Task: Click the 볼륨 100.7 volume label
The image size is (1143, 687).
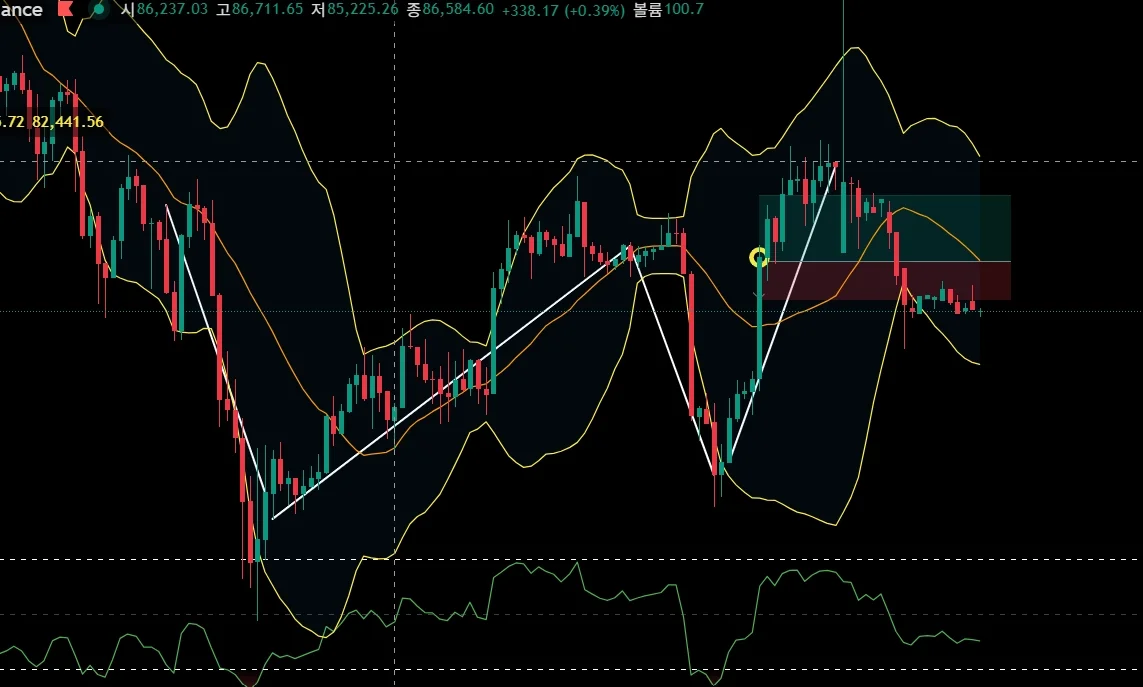Action: click(668, 9)
